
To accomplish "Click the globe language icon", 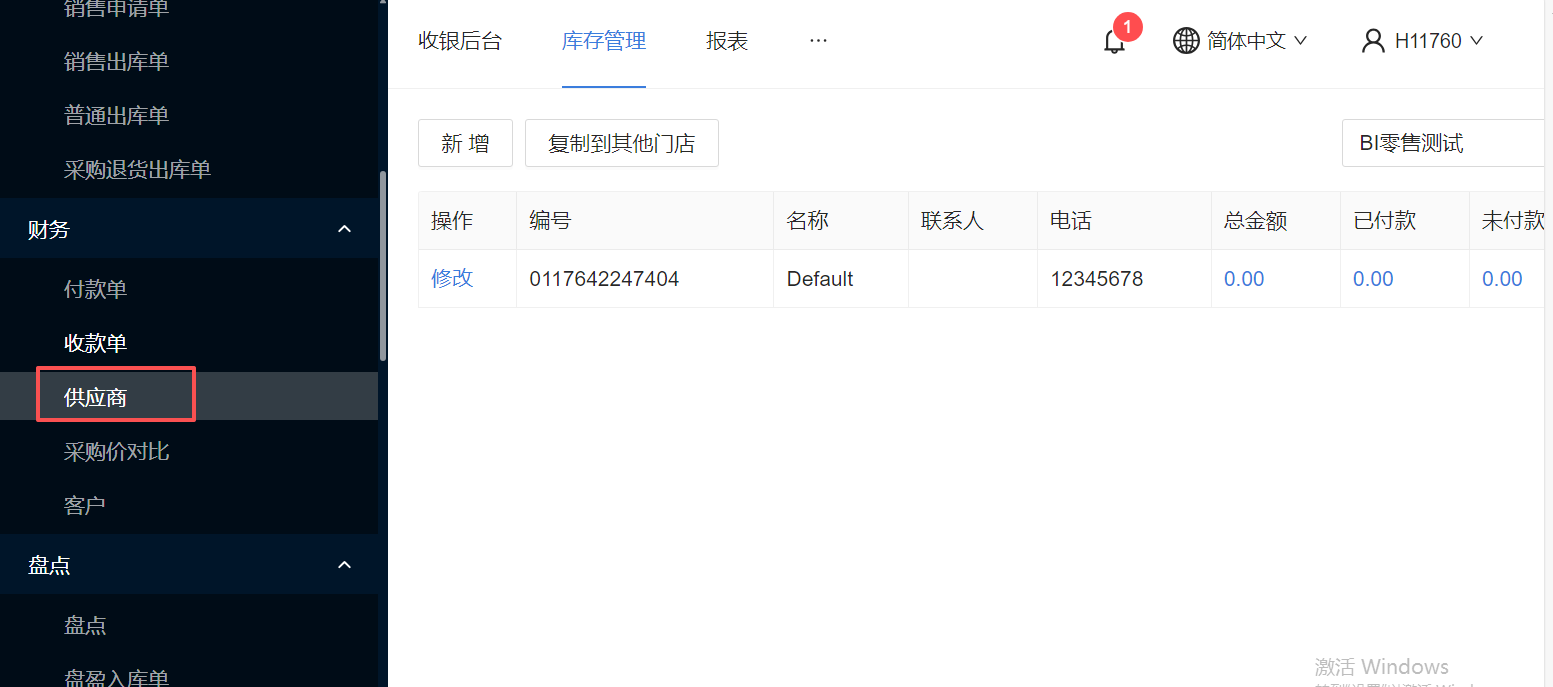I will 1186,41.
